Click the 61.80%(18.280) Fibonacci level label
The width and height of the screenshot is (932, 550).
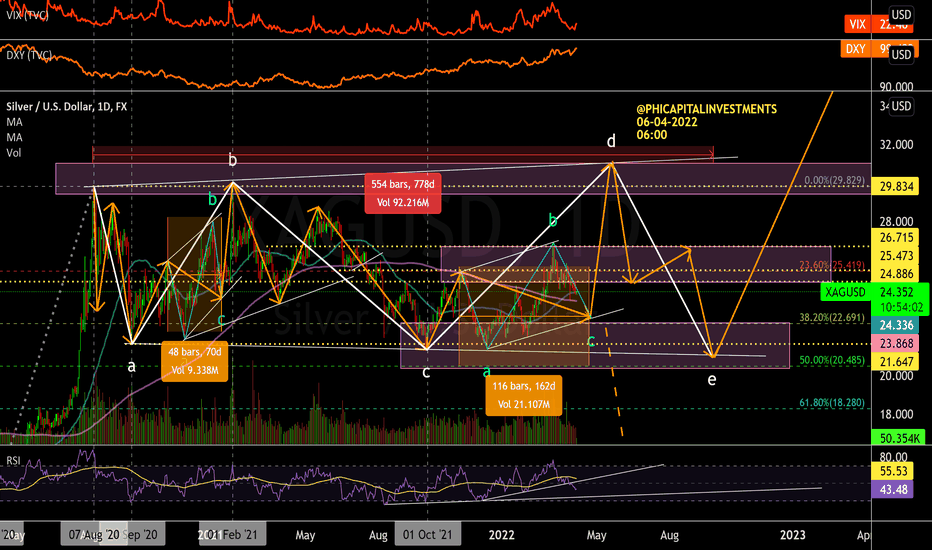[x=832, y=403]
